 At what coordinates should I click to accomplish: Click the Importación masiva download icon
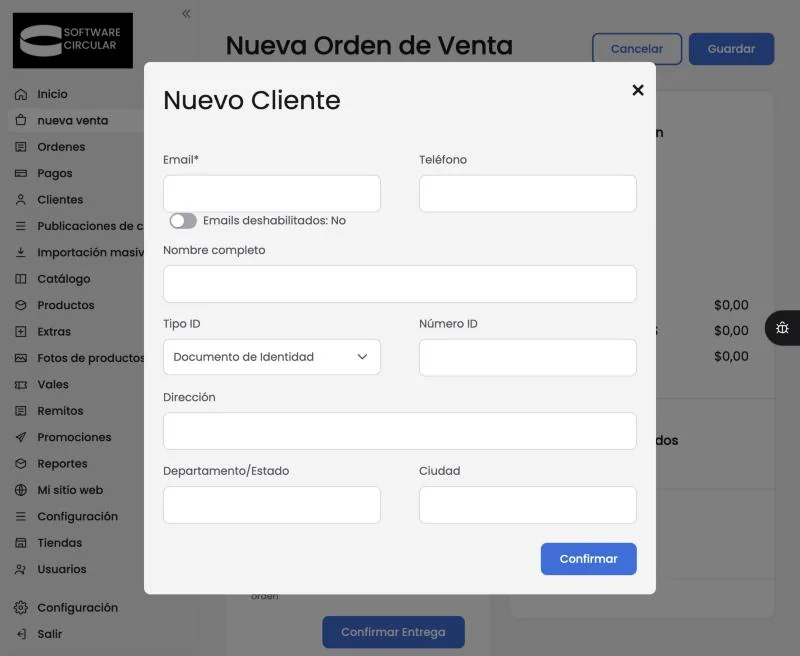[x=21, y=253]
